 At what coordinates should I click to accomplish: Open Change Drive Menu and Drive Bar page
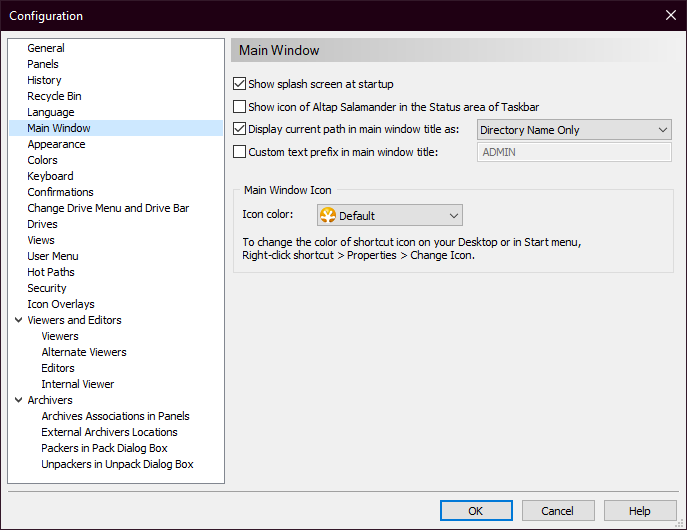108,208
